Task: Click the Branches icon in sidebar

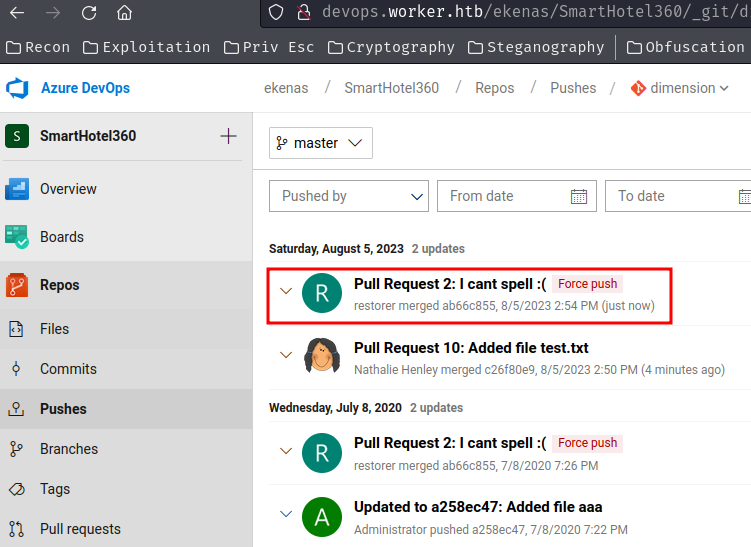Action: [x=16, y=449]
